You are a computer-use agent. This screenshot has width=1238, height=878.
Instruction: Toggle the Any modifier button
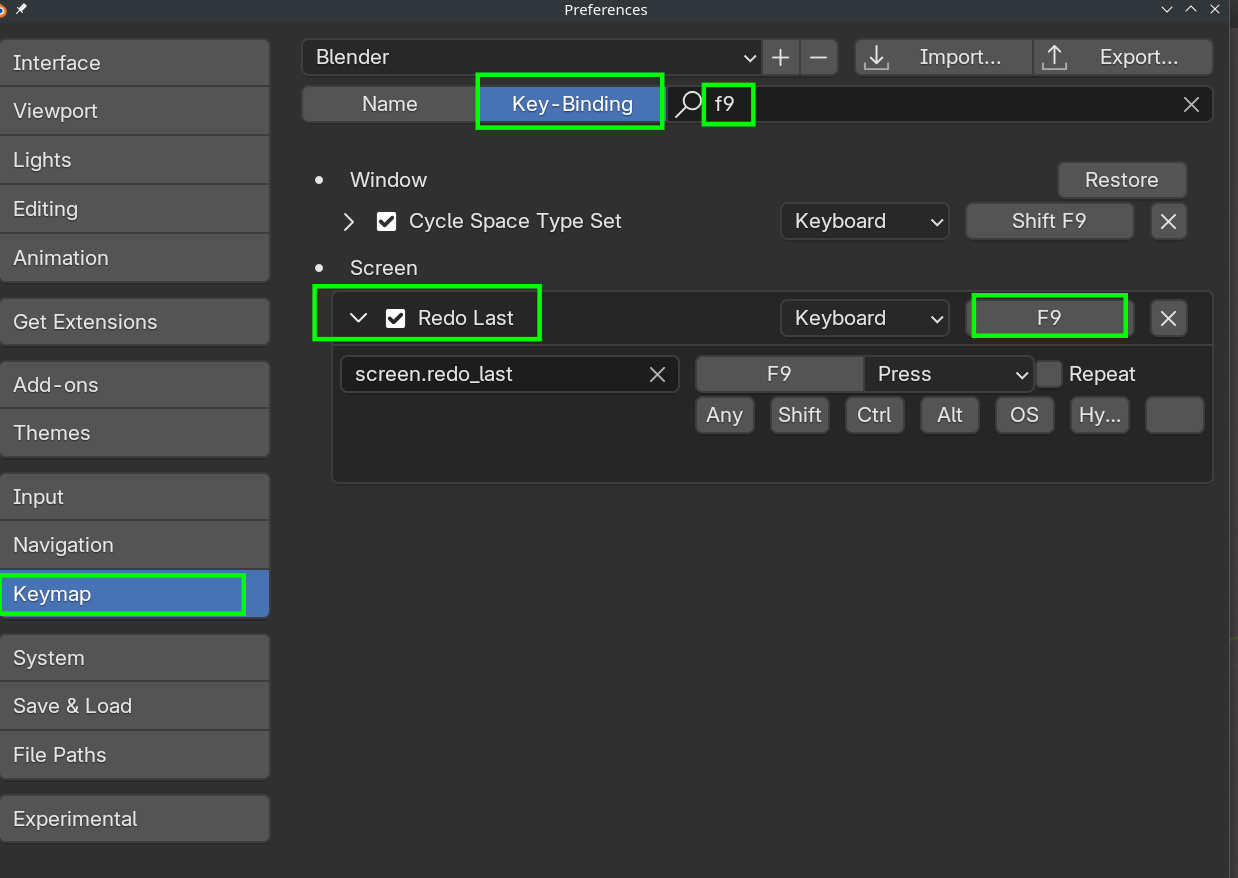(724, 415)
